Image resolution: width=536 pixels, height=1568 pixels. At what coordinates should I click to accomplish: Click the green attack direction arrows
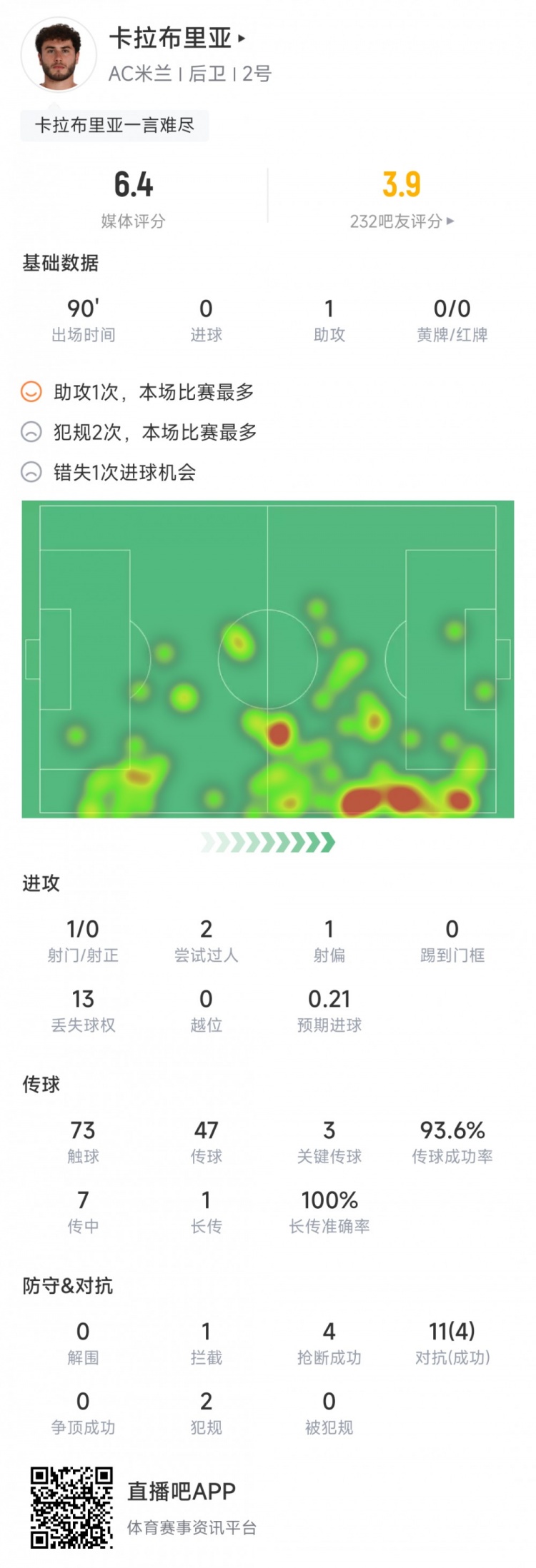click(x=268, y=843)
